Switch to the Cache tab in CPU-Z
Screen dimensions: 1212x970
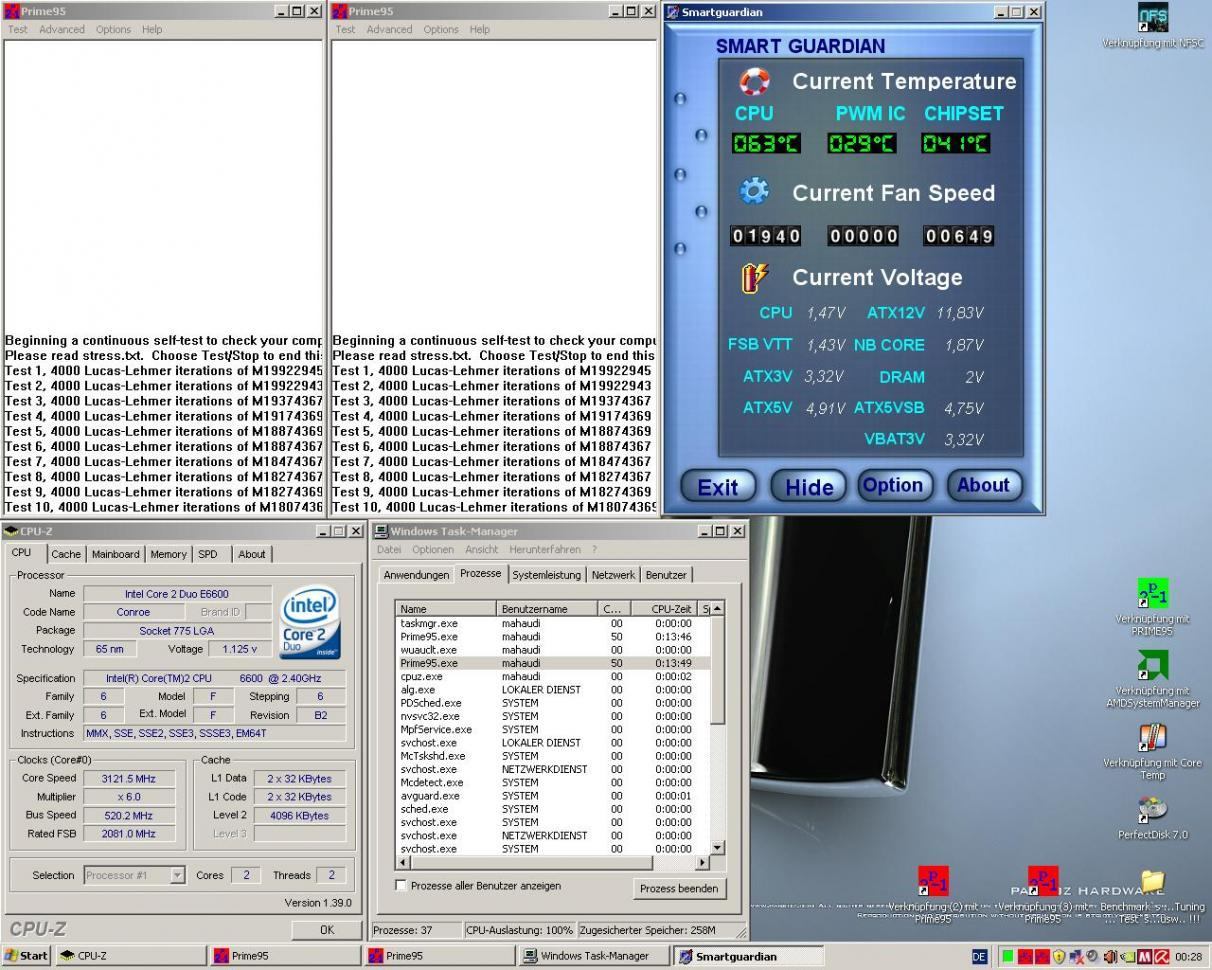(66, 554)
